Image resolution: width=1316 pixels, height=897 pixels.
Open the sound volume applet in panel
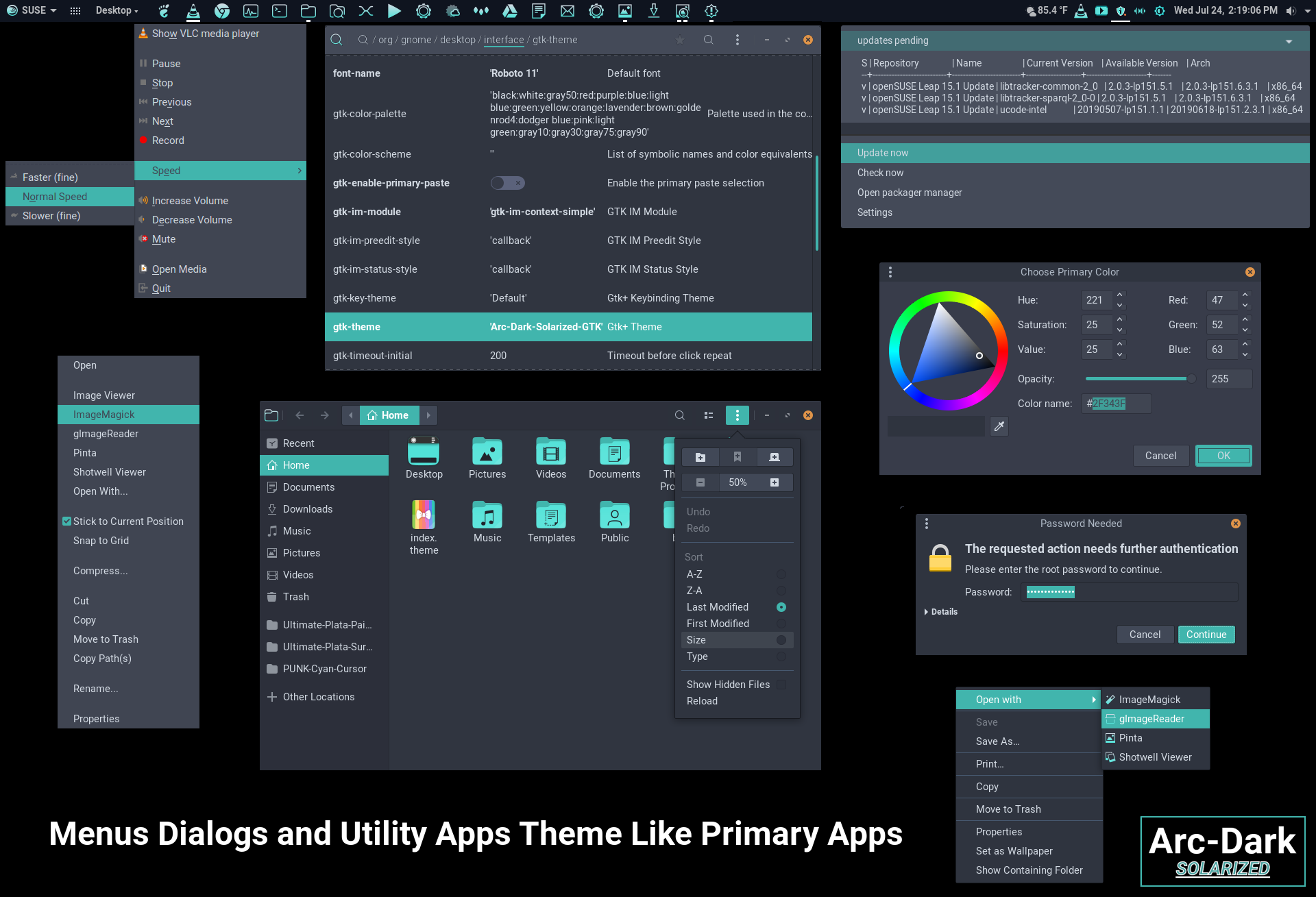tap(1291, 11)
